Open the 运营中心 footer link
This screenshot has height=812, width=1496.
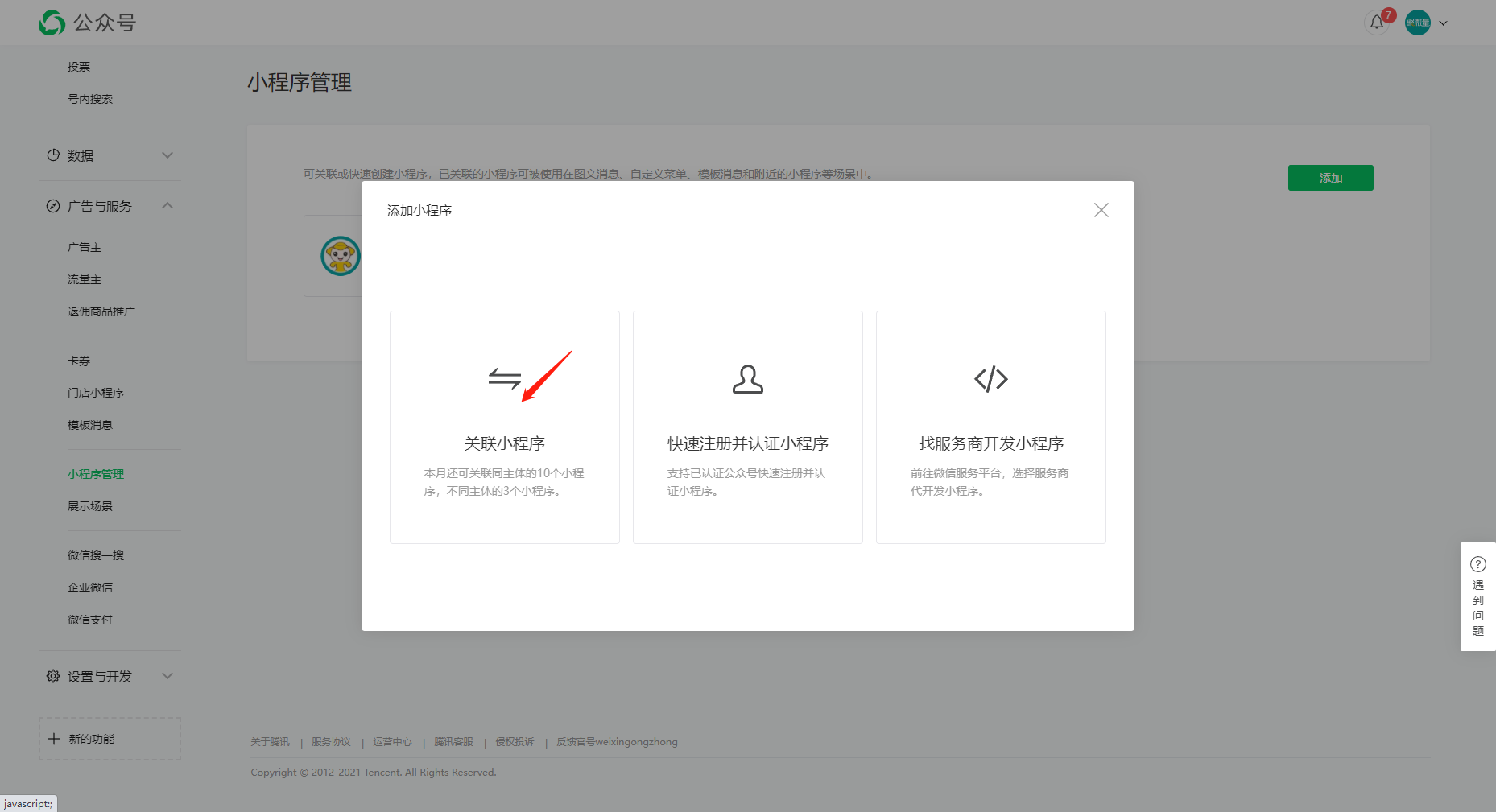point(392,742)
